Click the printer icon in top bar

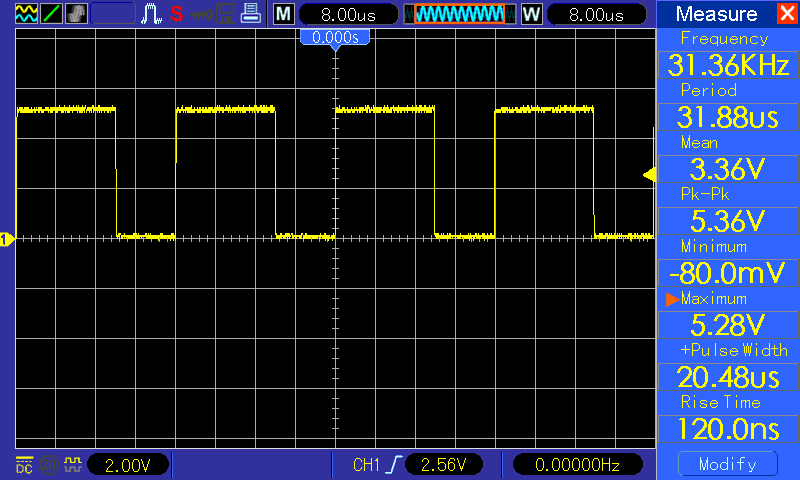coord(251,13)
